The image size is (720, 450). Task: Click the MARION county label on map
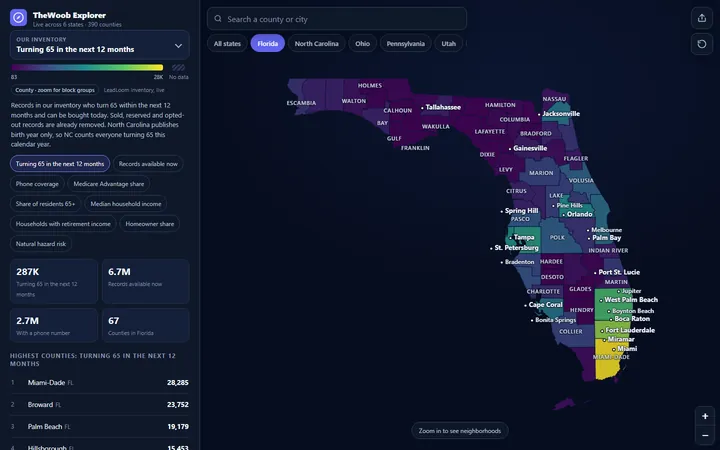coord(541,173)
